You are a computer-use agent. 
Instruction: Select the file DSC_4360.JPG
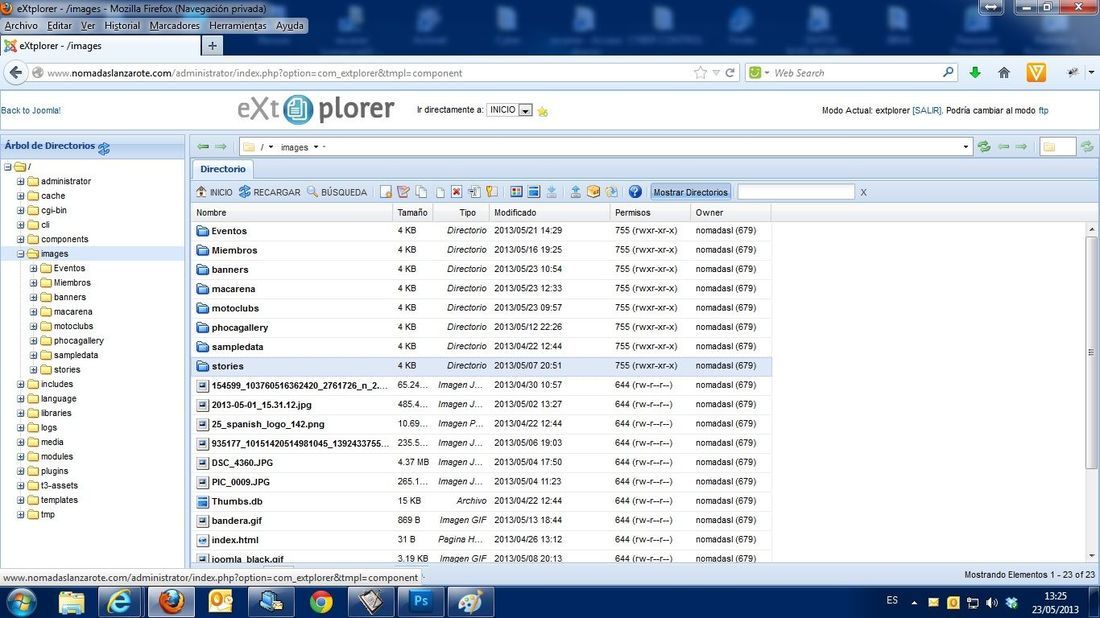242,463
